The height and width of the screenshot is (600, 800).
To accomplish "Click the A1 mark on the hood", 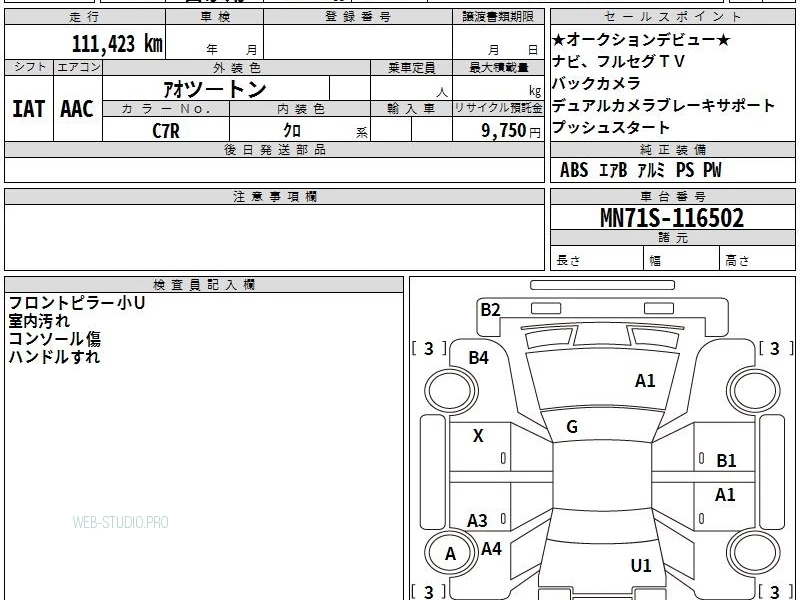I will coord(645,381).
